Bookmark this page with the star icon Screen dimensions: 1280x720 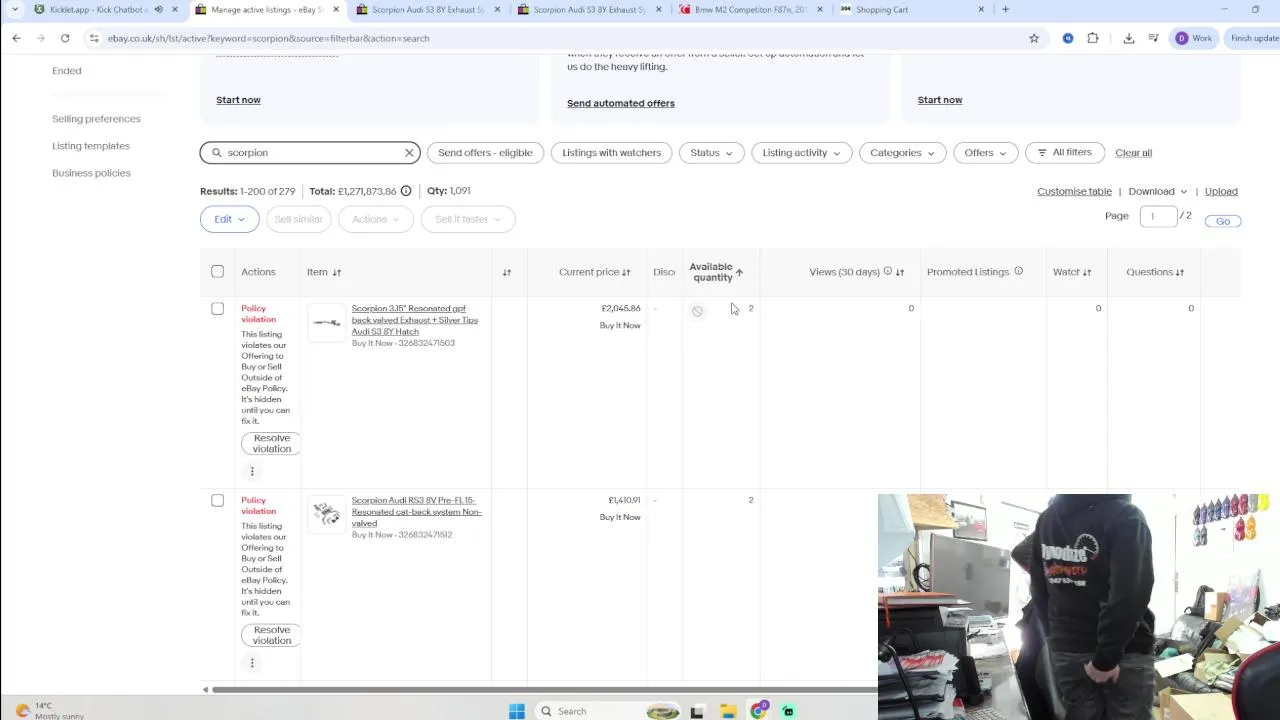tap(1034, 38)
